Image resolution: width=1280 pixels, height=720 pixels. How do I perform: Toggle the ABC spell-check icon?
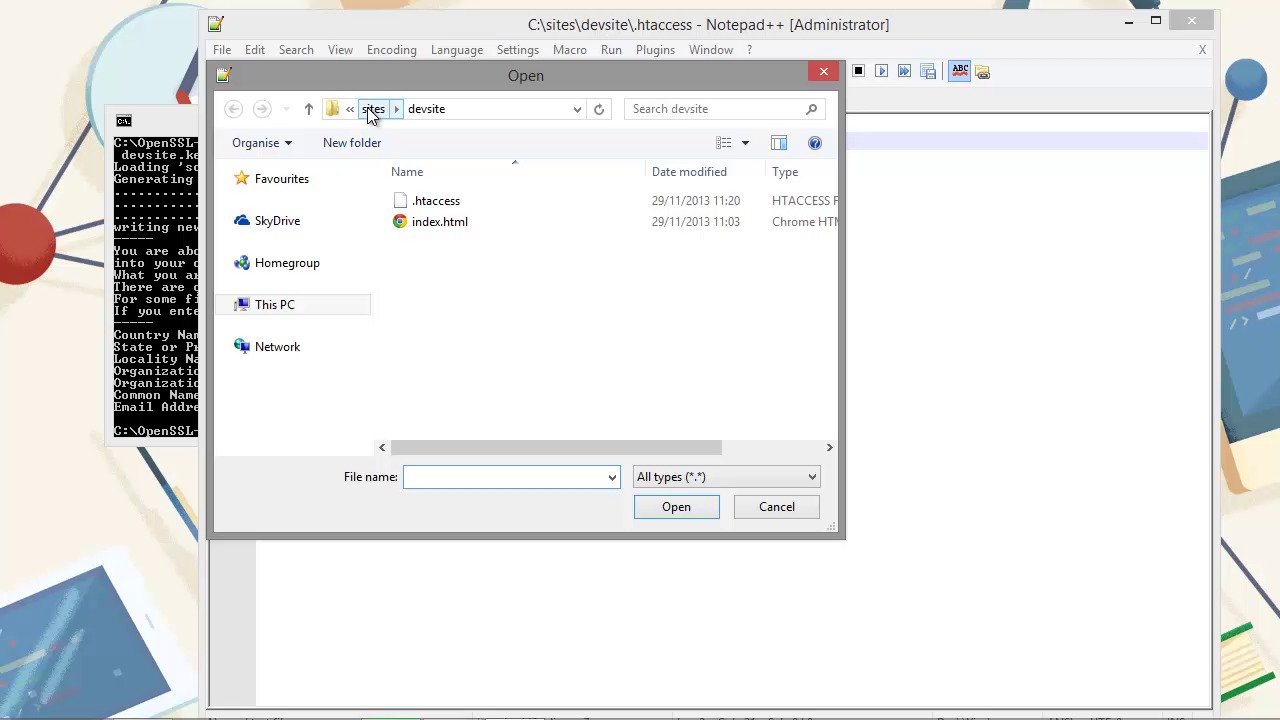point(959,71)
